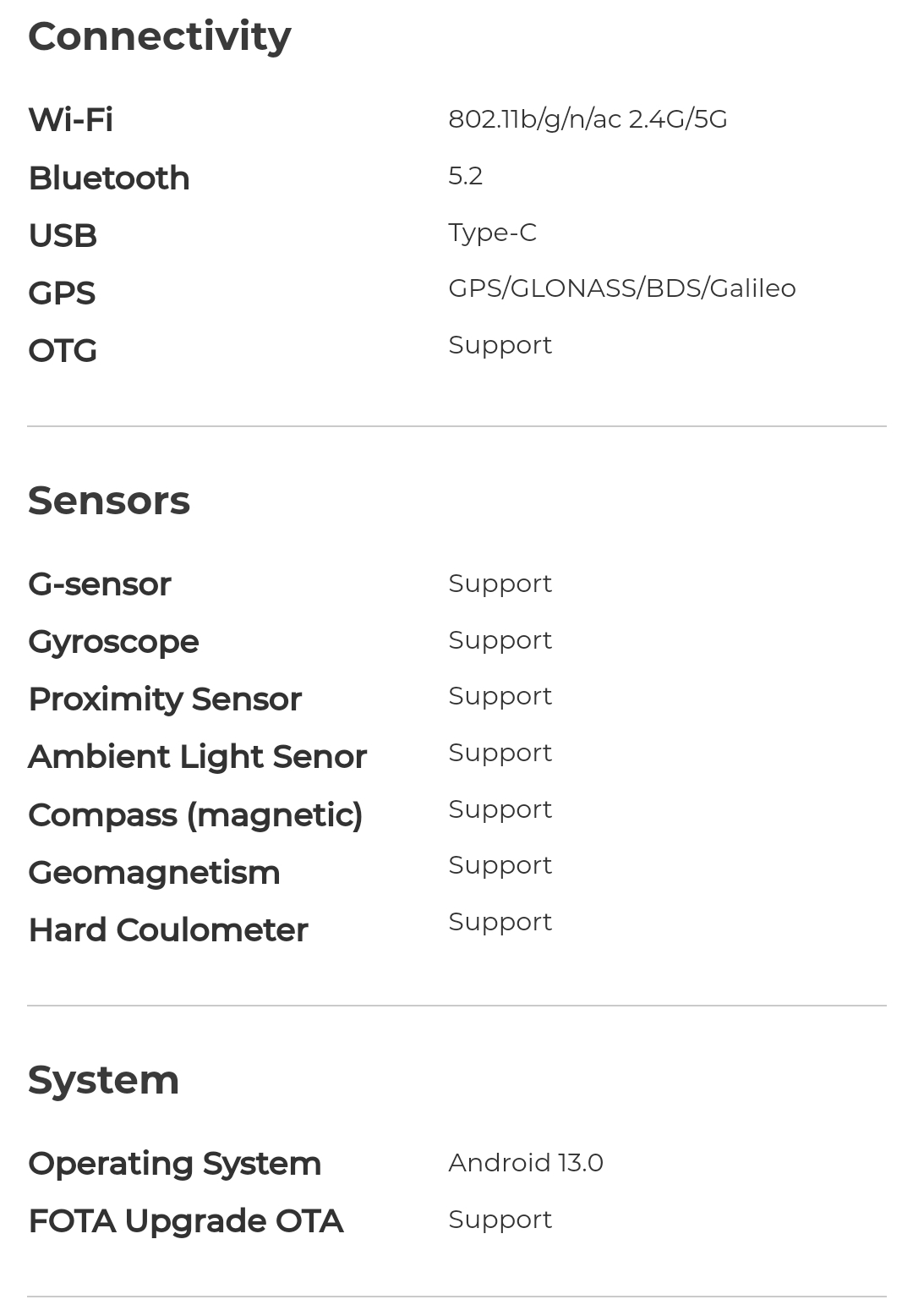913x1316 pixels.
Task: Select the Sensors section heading
Action: click(x=109, y=501)
